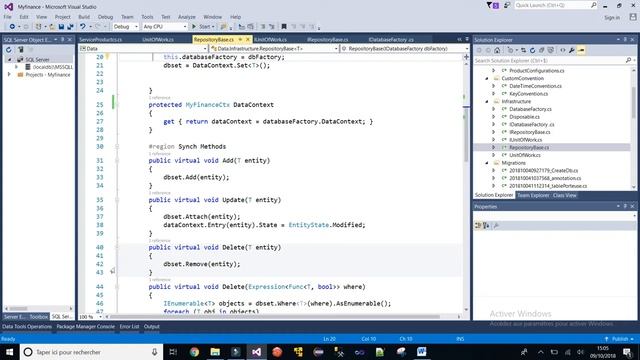
Task: Open the Build menu
Action: pyautogui.click(x=84, y=17)
